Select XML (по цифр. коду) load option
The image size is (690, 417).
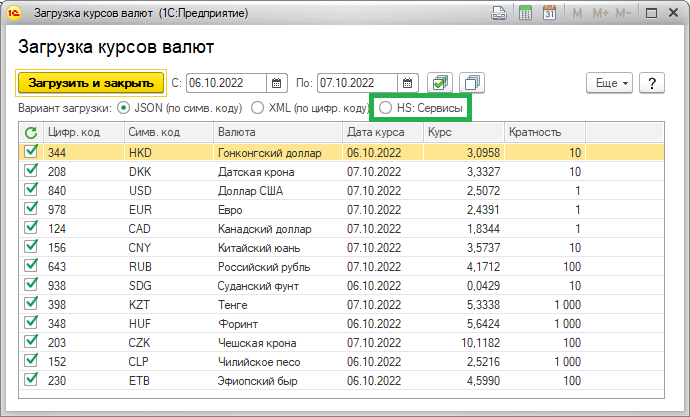click(x=257, y=108)
